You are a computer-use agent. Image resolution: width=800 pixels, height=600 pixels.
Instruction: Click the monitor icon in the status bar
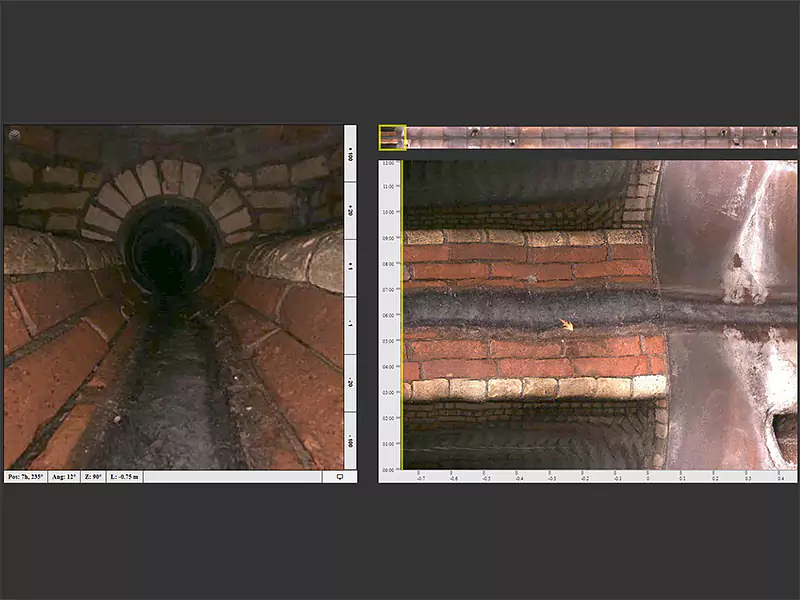pyautogui.click(x=340, y=477)
